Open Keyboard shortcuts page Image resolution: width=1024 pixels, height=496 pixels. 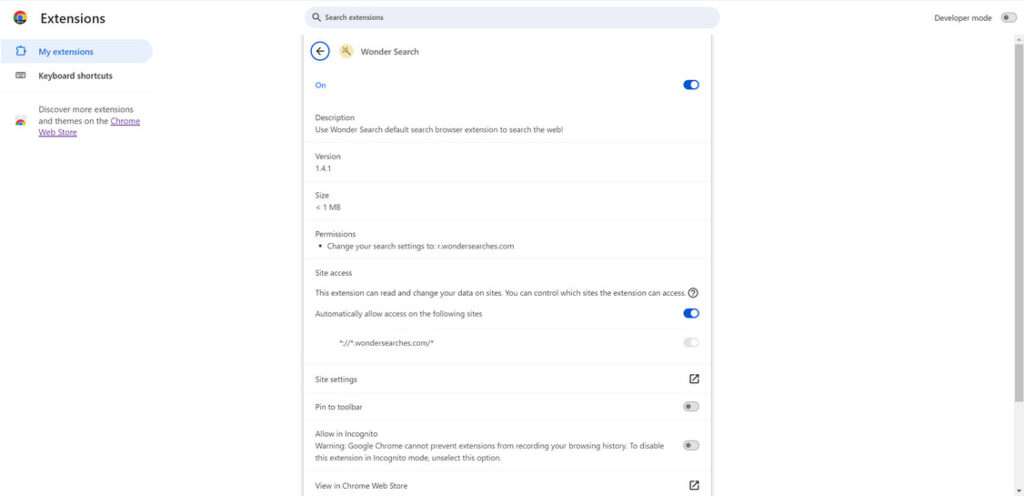[x=75, y=76]
